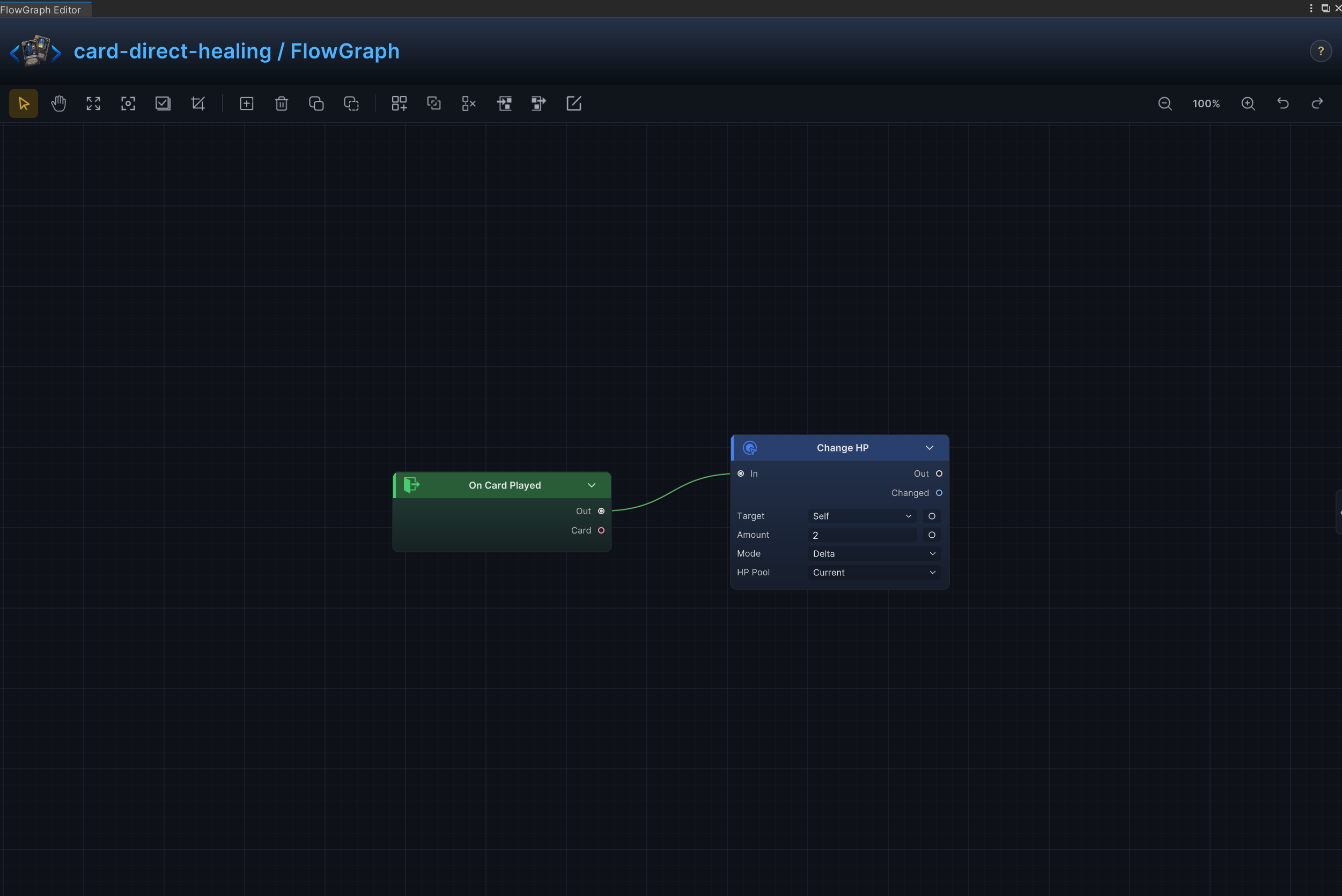Select the arrow pointer tool

tap(24, 103)
